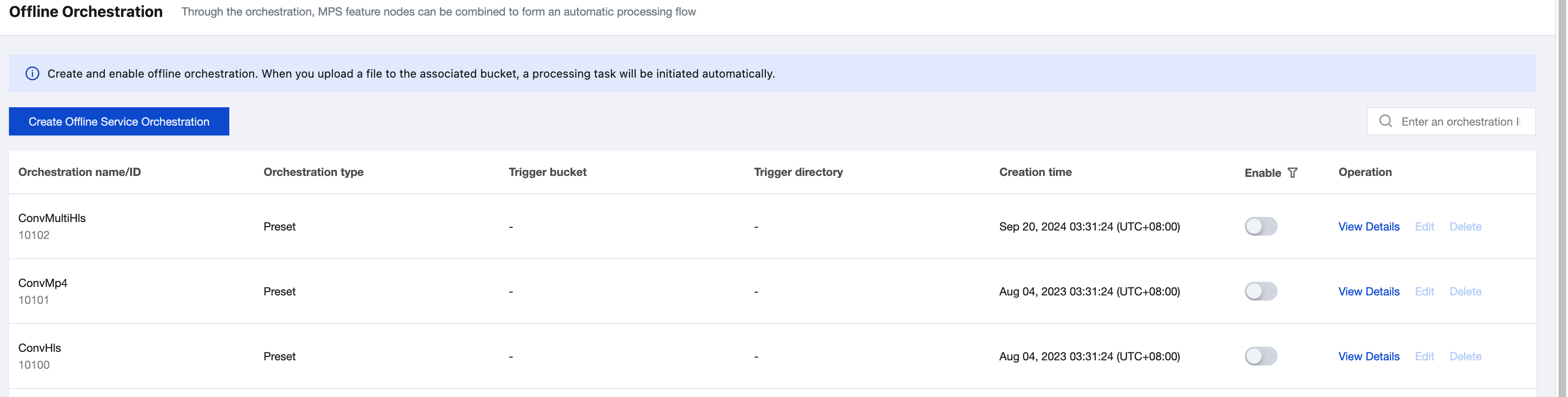Image resolution: width=1568 pixels, height=397 pixels.
Task: Click the Orchestration name/ID column header
Action: click(80, 172)
